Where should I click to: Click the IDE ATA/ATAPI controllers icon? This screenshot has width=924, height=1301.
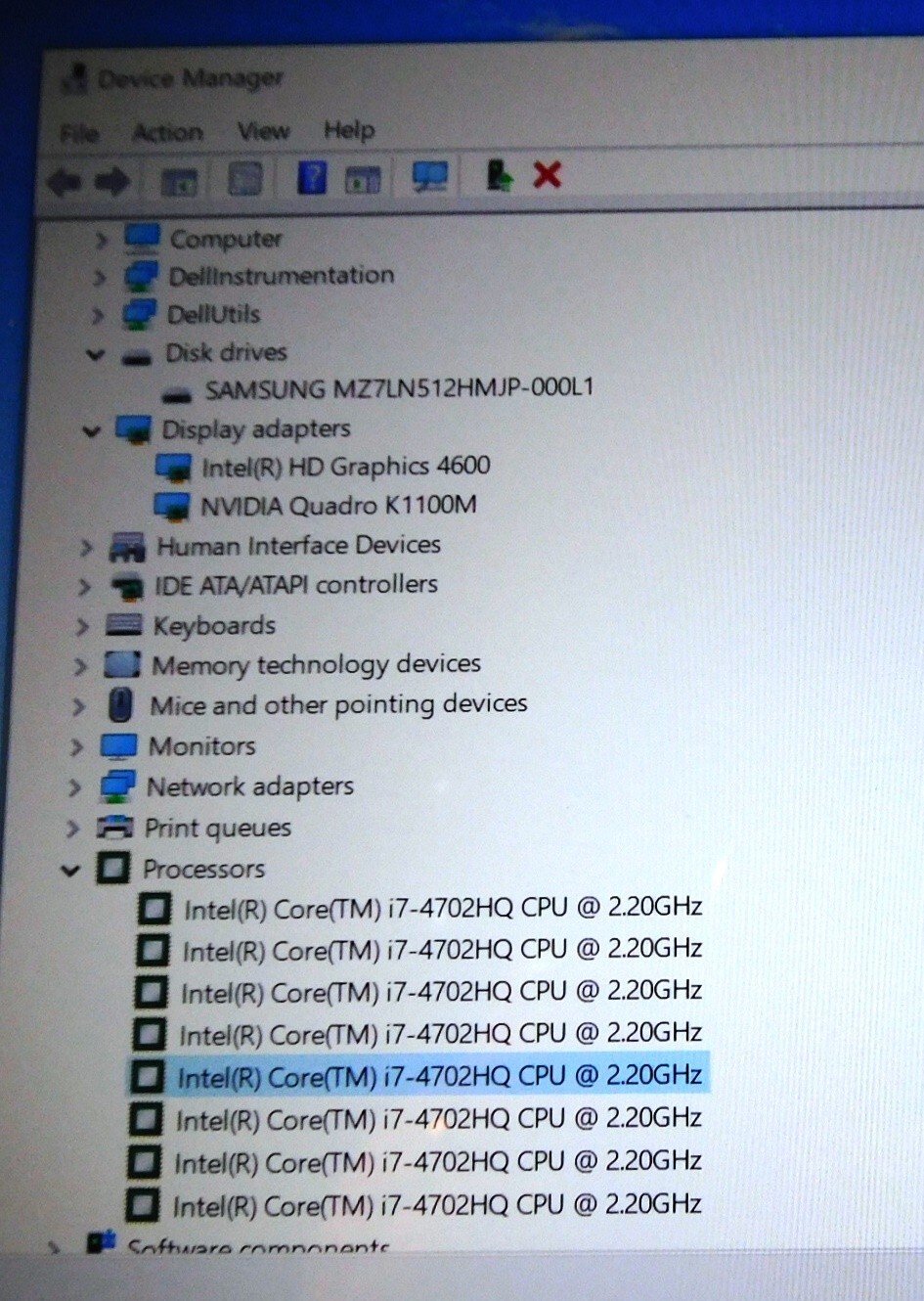pos(126,587)
